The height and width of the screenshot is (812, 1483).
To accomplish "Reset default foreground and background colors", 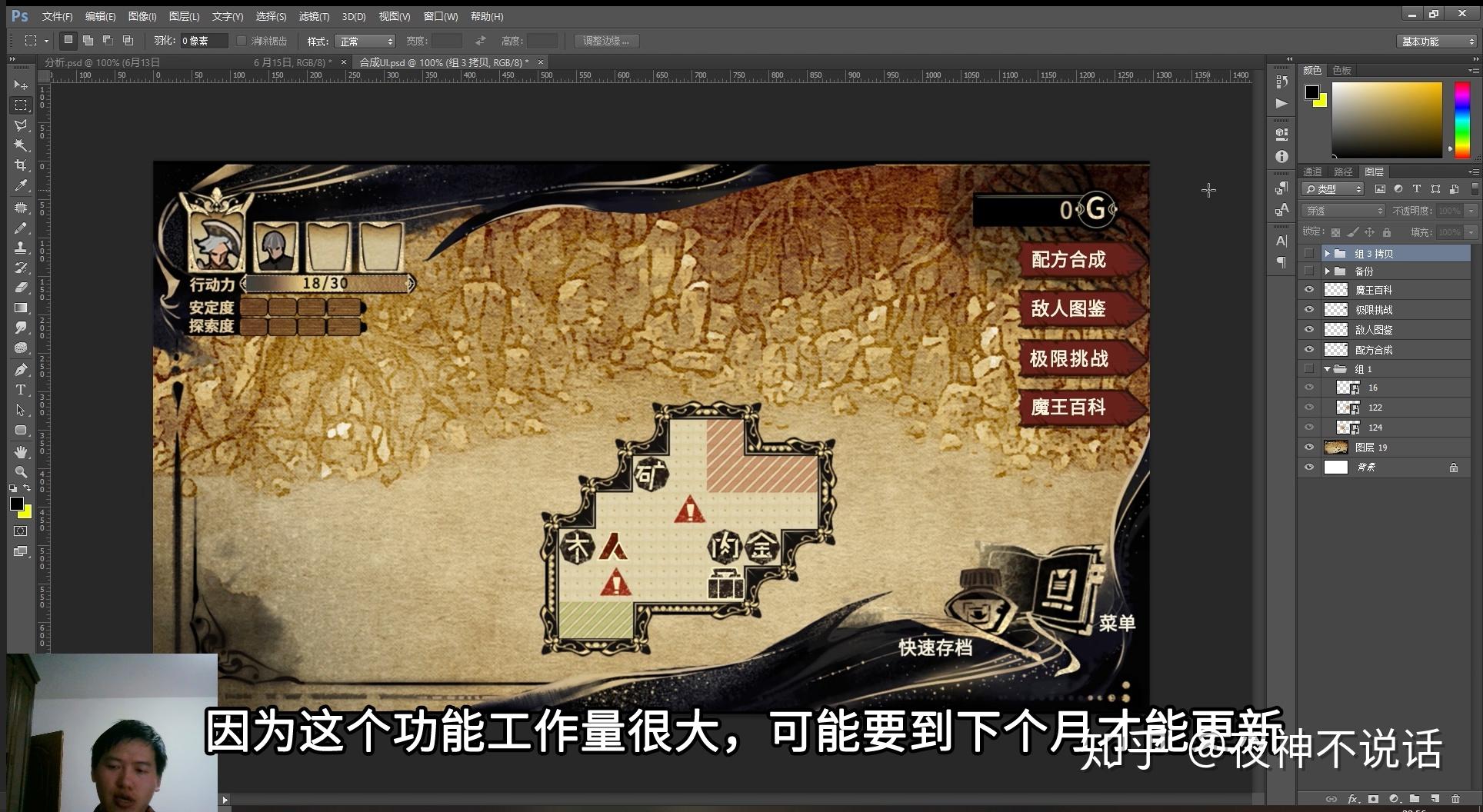I will click(13, 488).
